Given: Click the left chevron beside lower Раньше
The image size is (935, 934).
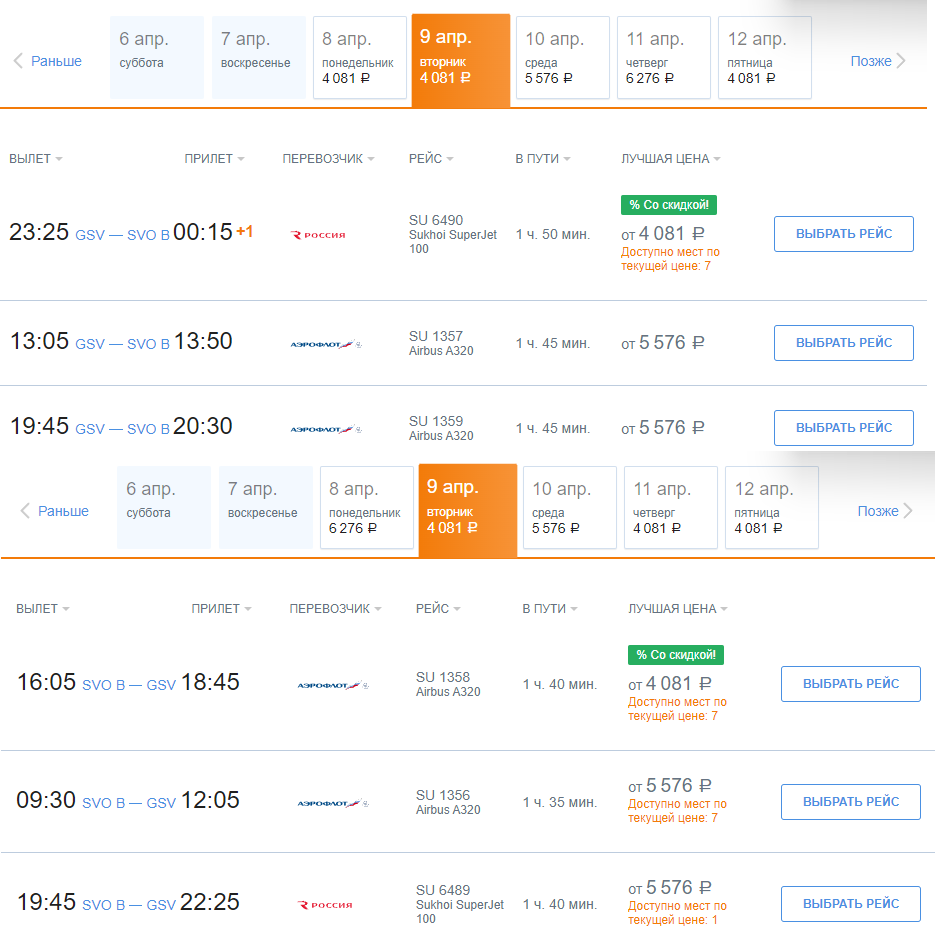Looking at the screenshot, I should click(25, 511).
